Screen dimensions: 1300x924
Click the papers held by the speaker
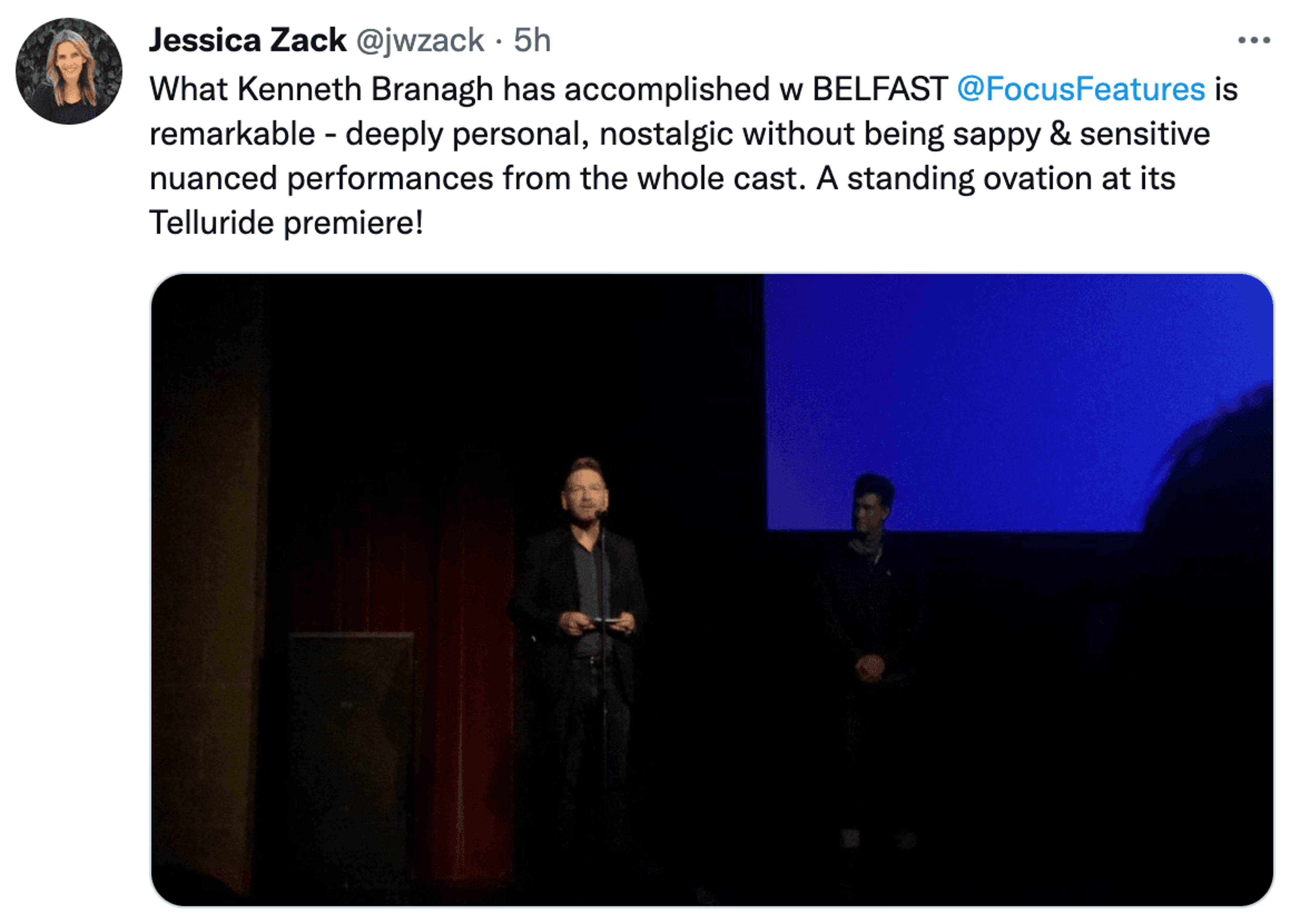click(606, 621)
